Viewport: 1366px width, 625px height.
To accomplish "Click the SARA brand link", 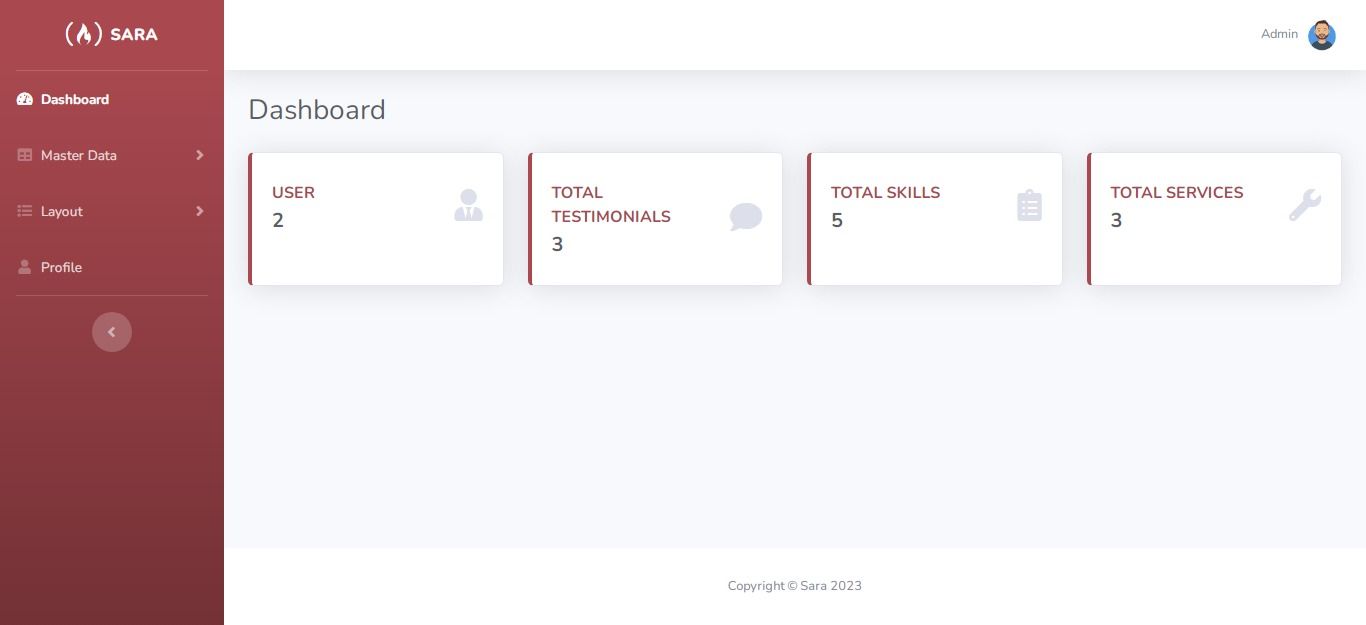I will click(x=112, y=34).
